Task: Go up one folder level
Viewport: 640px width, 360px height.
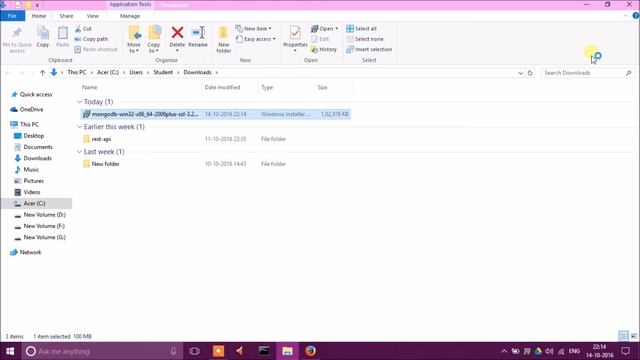Action: [x=42, y=73]
